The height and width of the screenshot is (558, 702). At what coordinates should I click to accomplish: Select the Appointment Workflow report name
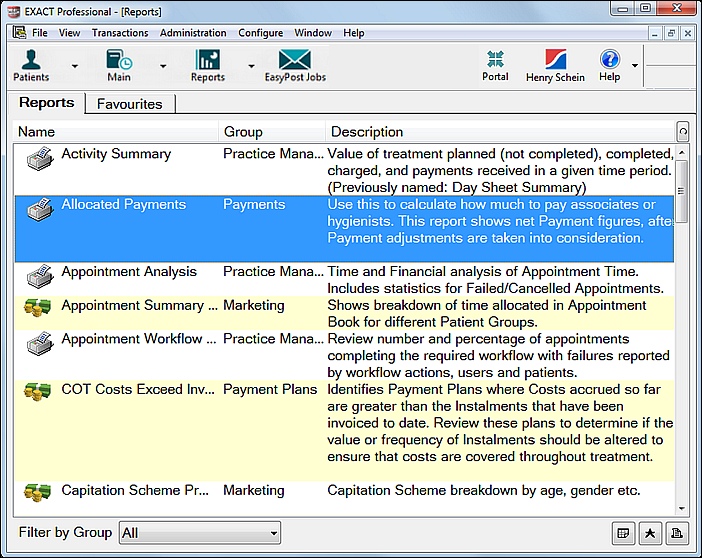point(139,339)
